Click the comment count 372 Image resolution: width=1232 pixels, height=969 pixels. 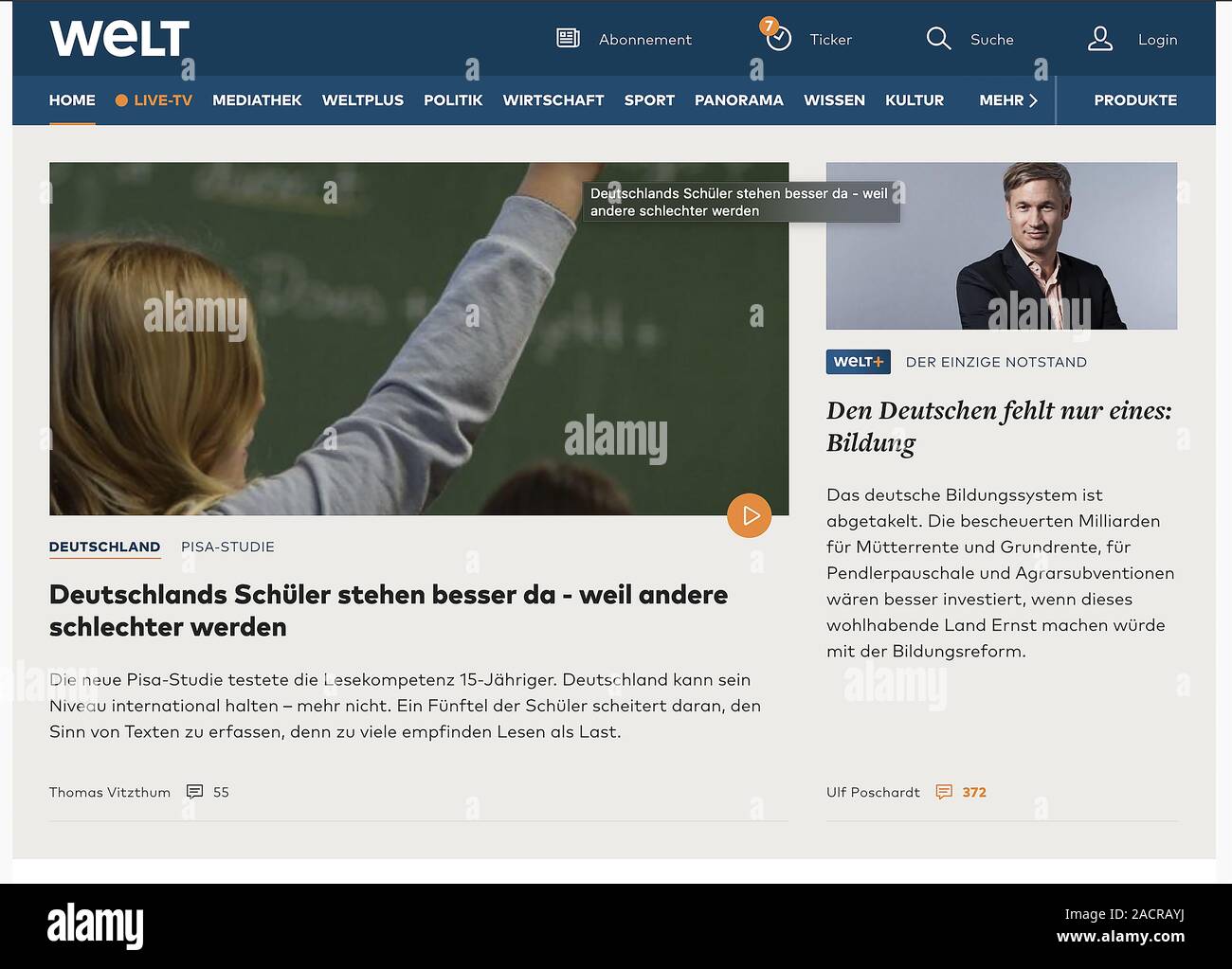coord(974,793)
